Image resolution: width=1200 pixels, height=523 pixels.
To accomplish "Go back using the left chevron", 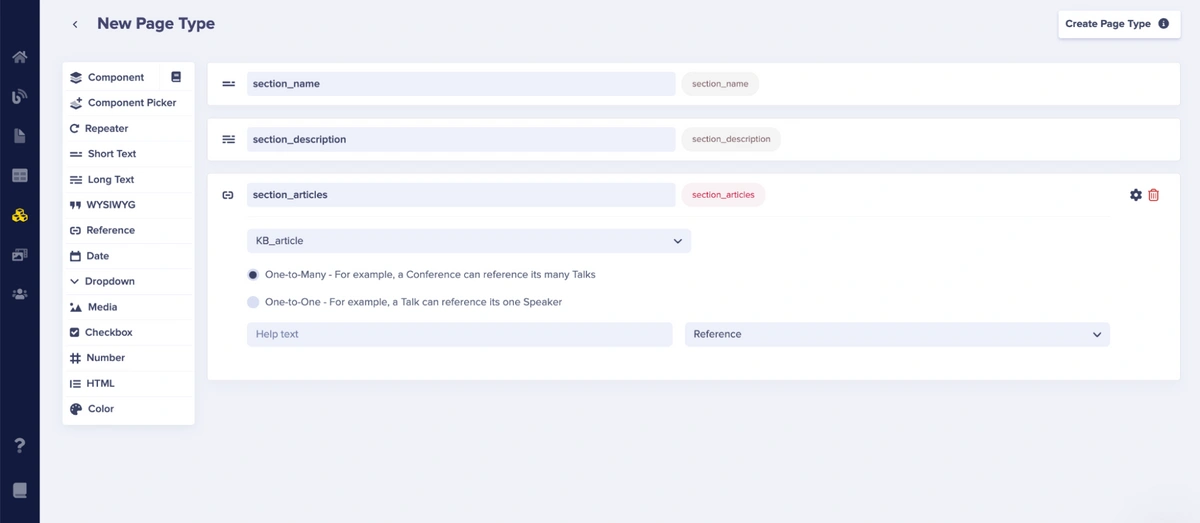I will [75, 24].
